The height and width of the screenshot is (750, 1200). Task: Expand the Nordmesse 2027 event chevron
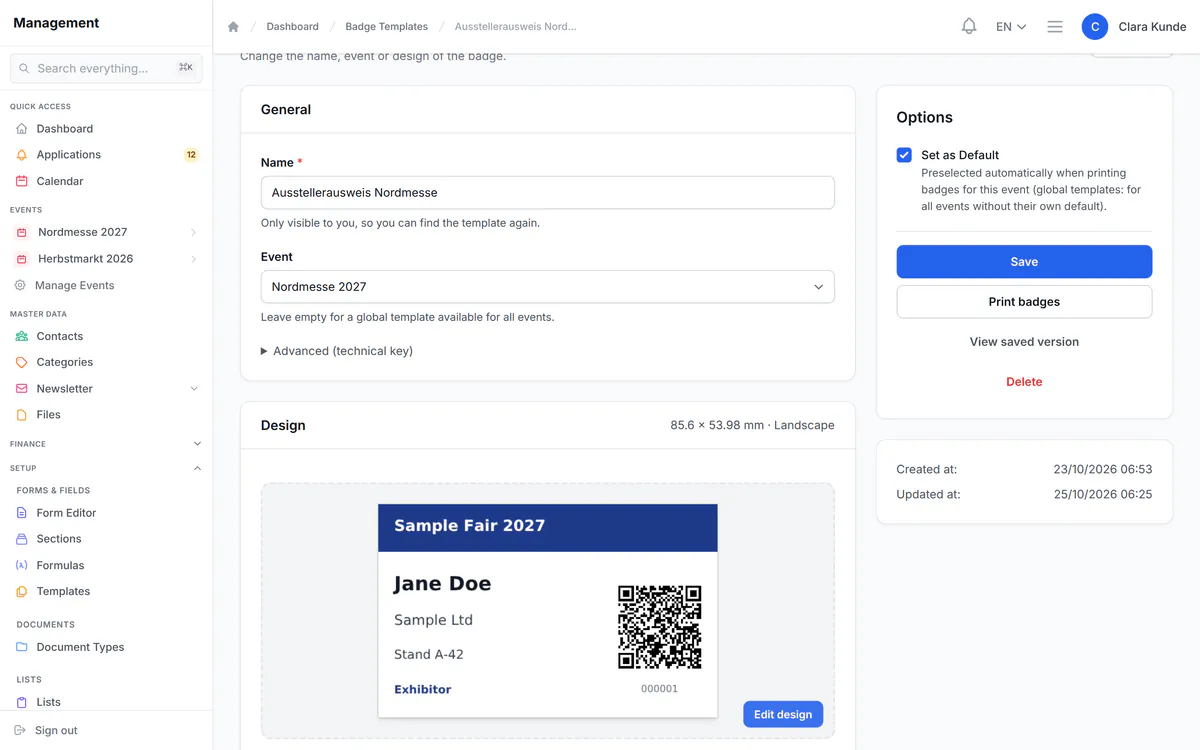[x=193, y=232]
